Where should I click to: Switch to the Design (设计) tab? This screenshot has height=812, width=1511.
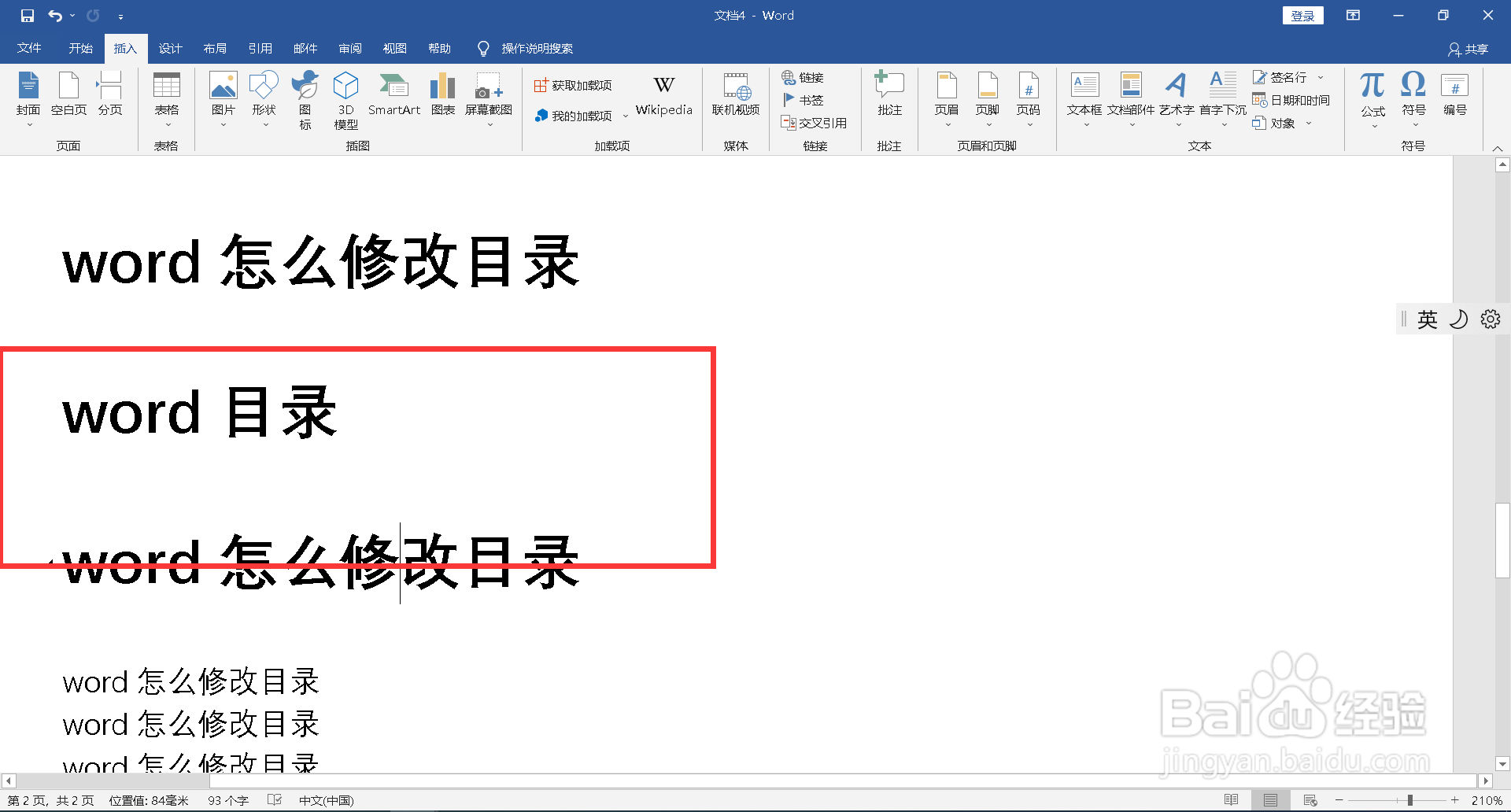(x=170, y=48)
